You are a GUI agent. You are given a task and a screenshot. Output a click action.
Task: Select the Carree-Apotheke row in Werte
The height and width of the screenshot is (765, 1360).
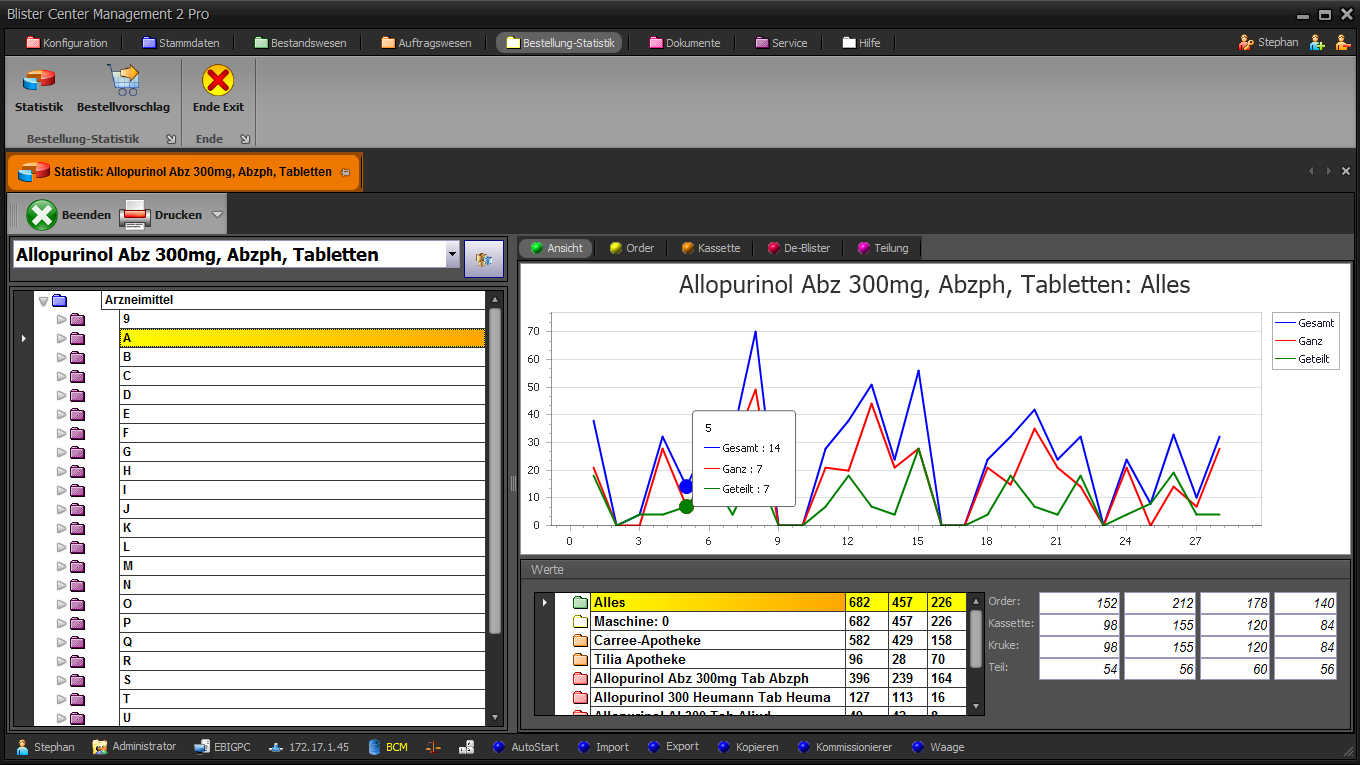[x=647, y=640]
